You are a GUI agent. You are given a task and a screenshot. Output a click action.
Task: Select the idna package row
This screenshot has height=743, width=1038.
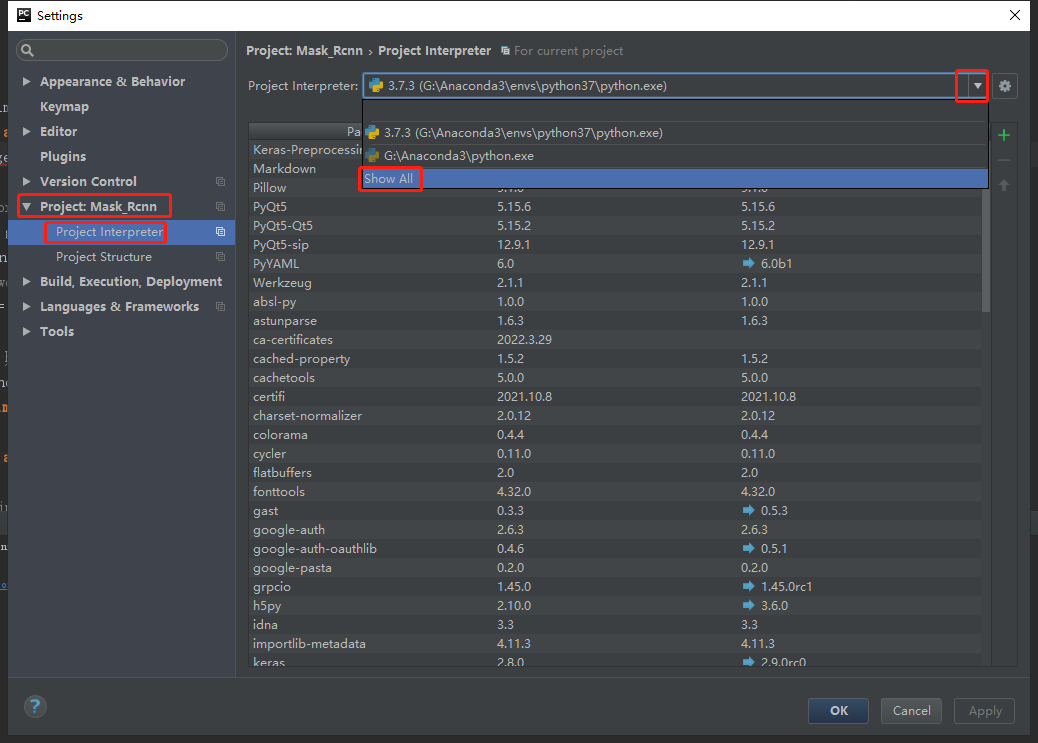tap(616, 625)
